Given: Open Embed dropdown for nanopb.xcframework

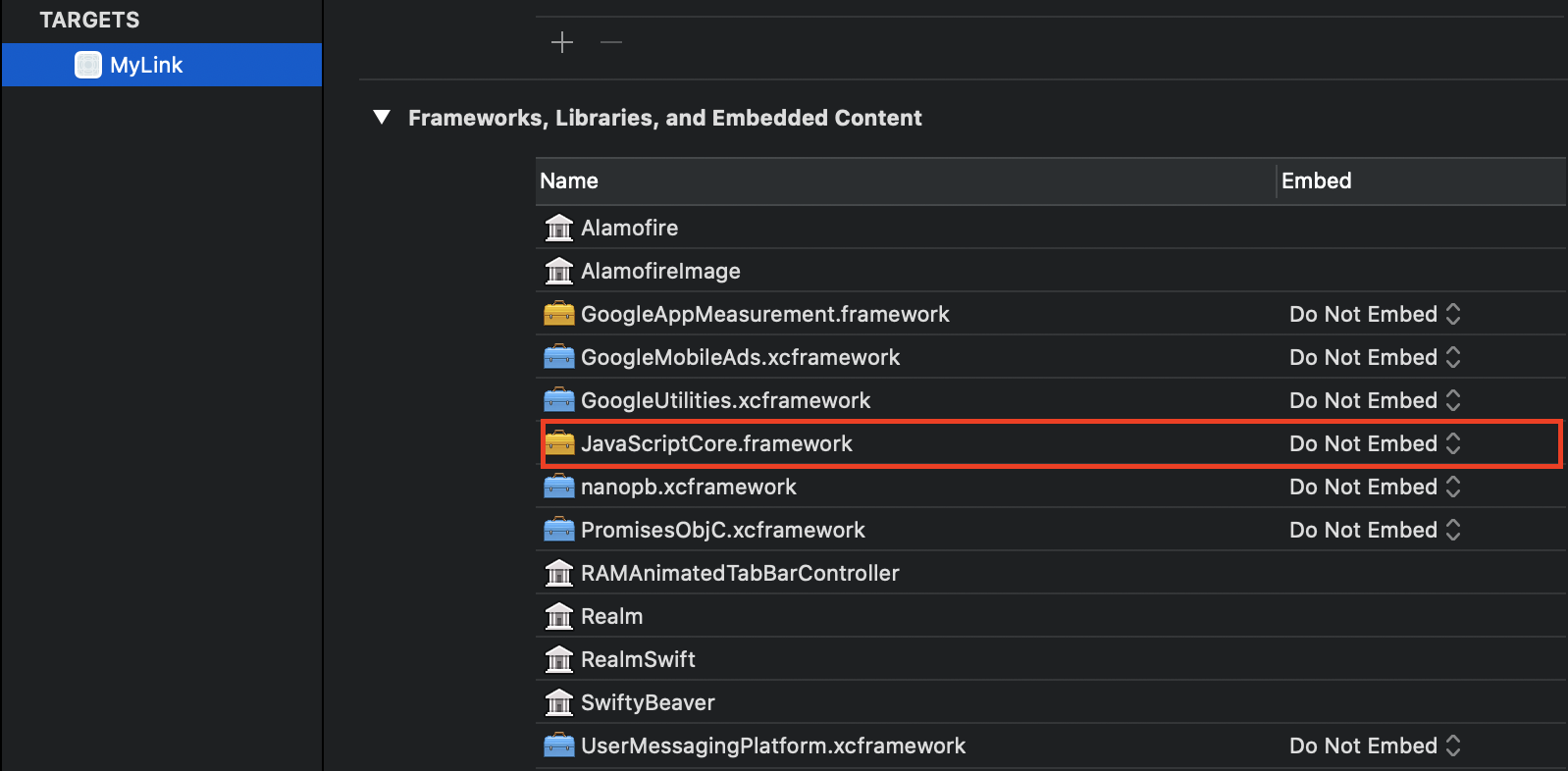Looking at the screenshot, I should (1376, 487).
